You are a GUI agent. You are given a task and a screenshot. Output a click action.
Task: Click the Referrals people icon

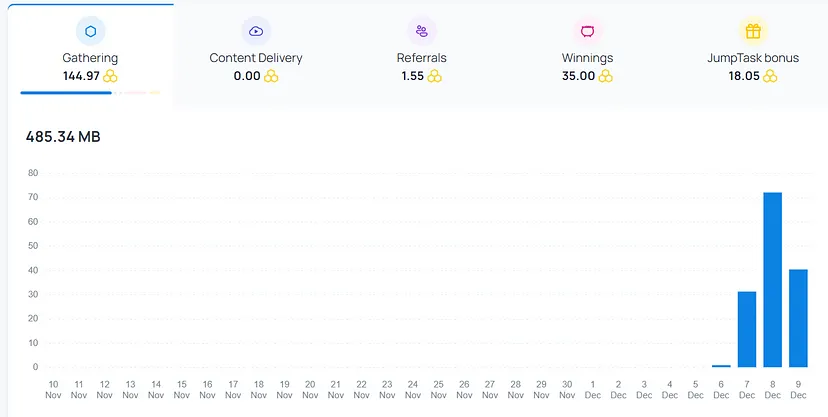coord(422,31)
